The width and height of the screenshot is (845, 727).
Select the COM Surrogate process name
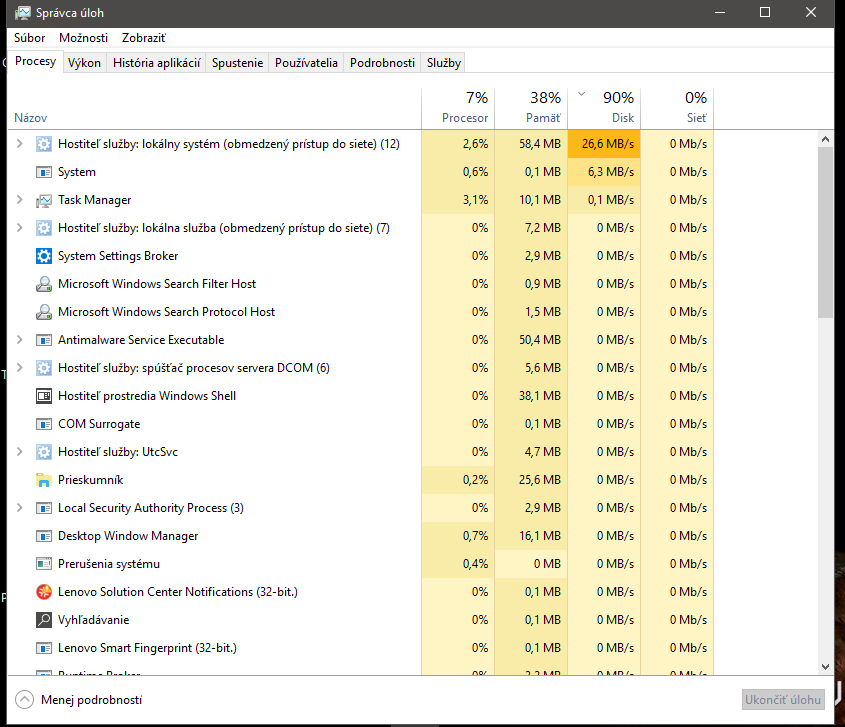point(99,424)
